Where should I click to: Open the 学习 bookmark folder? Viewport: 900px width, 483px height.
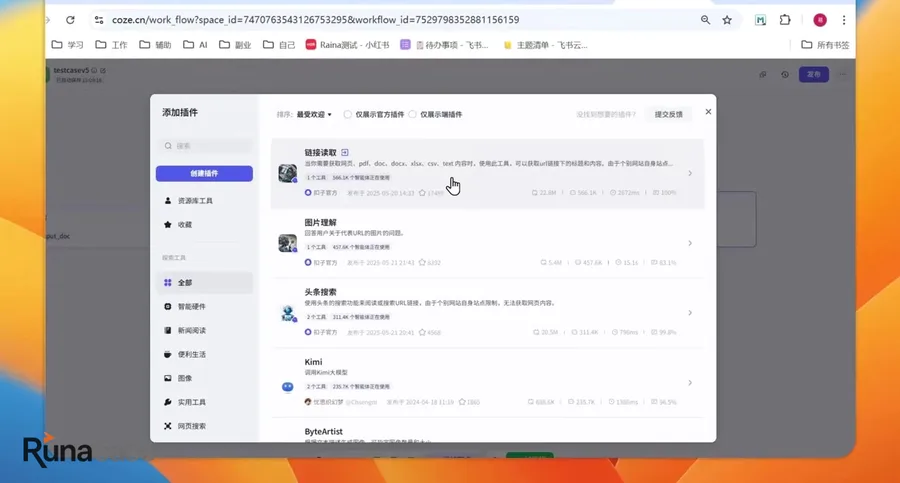(68, 45)
